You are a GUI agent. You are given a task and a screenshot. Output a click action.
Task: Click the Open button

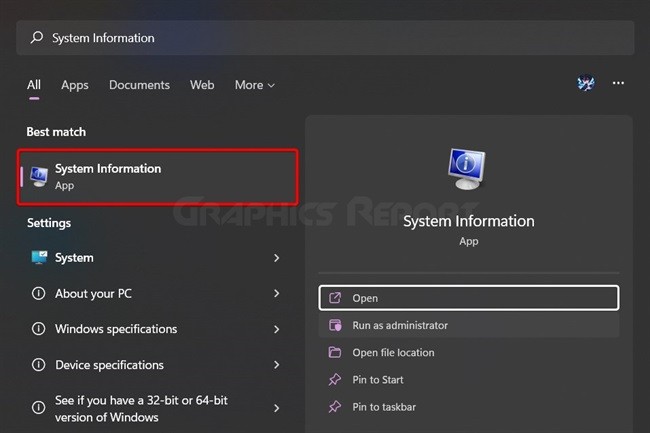point(469,298)
